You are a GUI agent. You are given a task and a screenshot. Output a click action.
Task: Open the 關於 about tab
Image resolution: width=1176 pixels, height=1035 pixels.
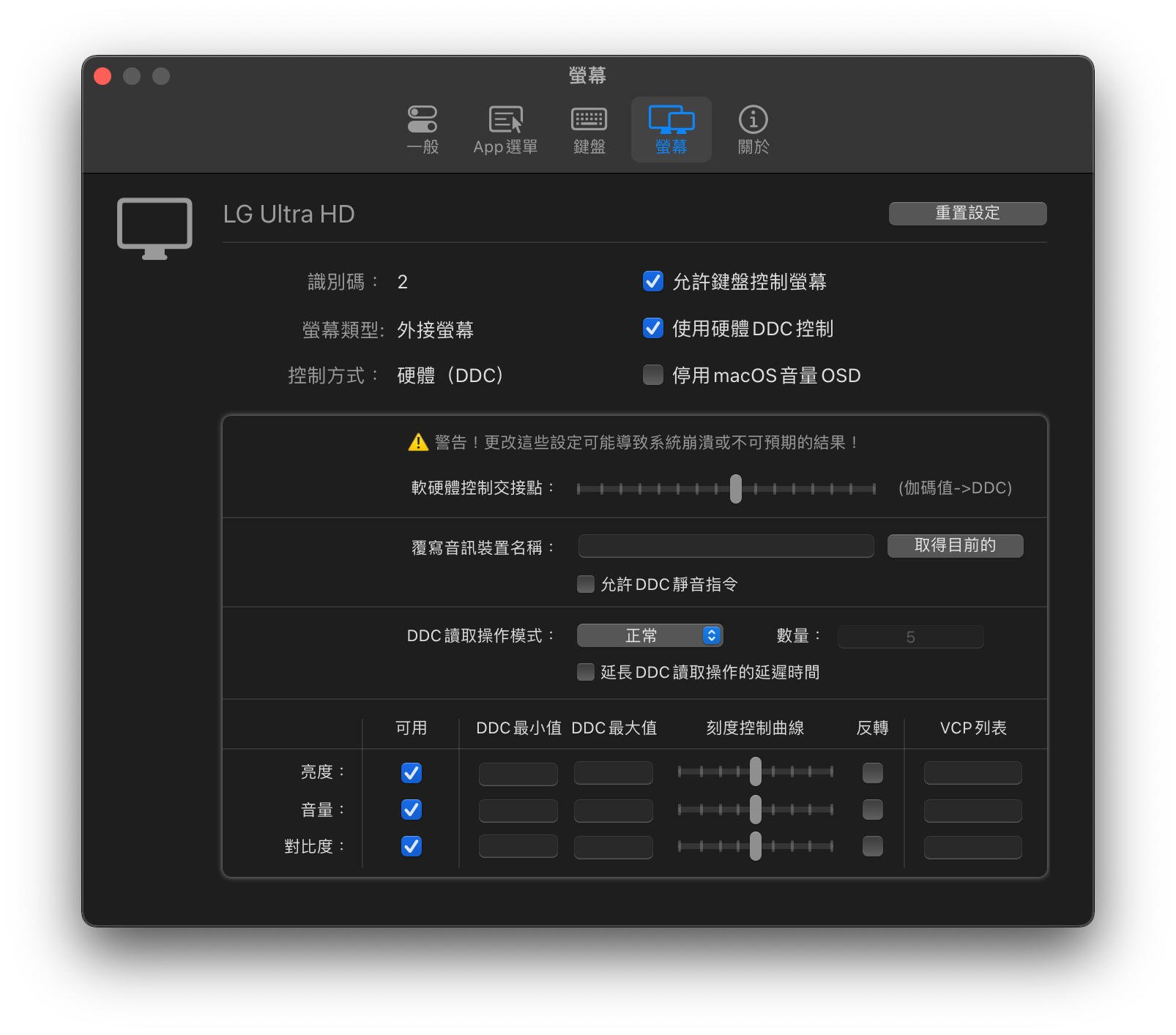coord(753,130)
